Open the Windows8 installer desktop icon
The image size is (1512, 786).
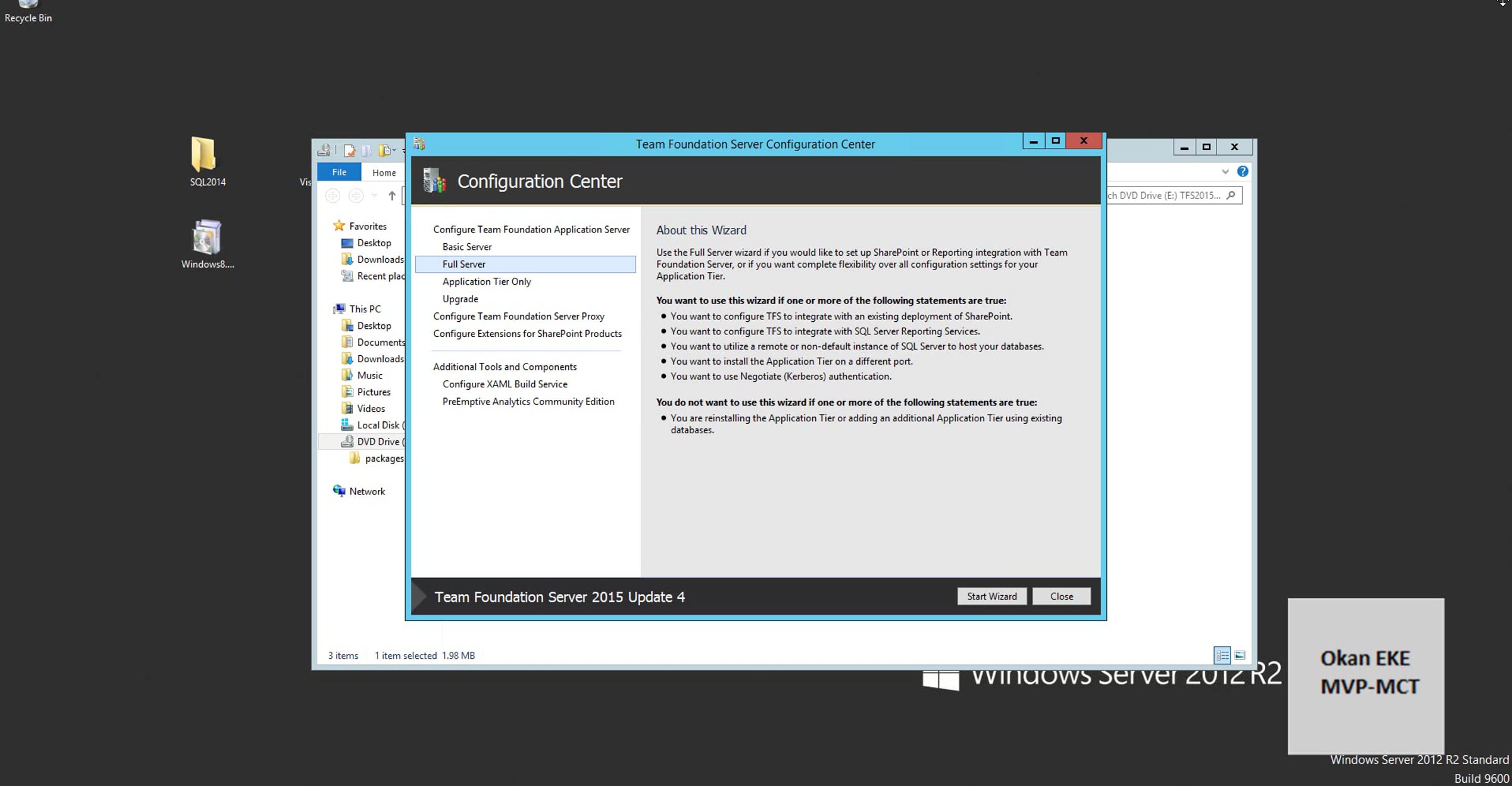tap(207, 244)
